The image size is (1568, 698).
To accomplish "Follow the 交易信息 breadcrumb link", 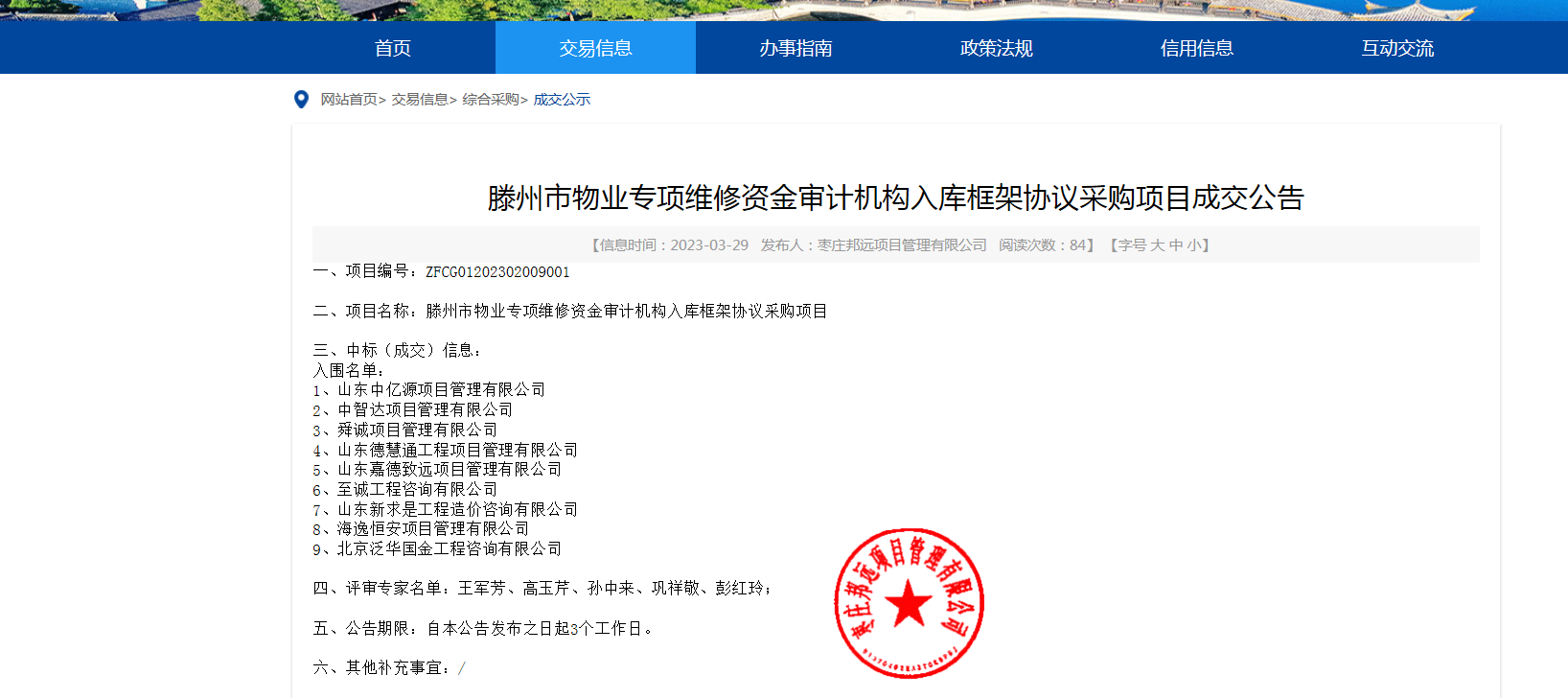I will tap(420, 100).
